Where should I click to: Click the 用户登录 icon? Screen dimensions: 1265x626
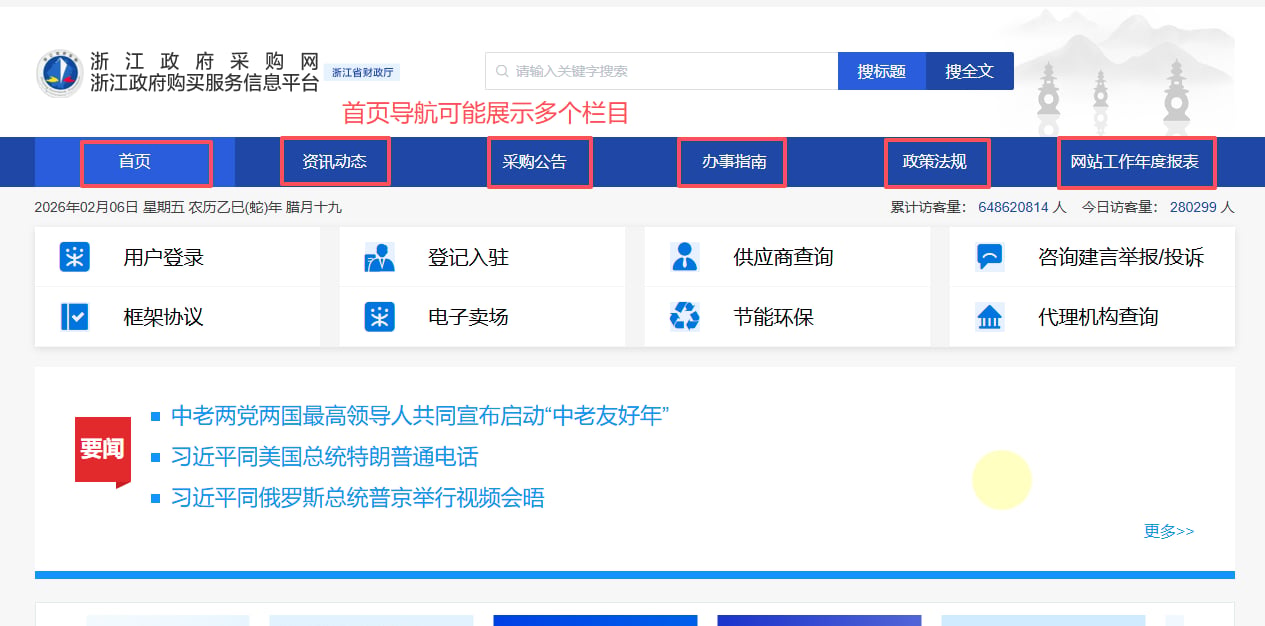tap(75, 257)
